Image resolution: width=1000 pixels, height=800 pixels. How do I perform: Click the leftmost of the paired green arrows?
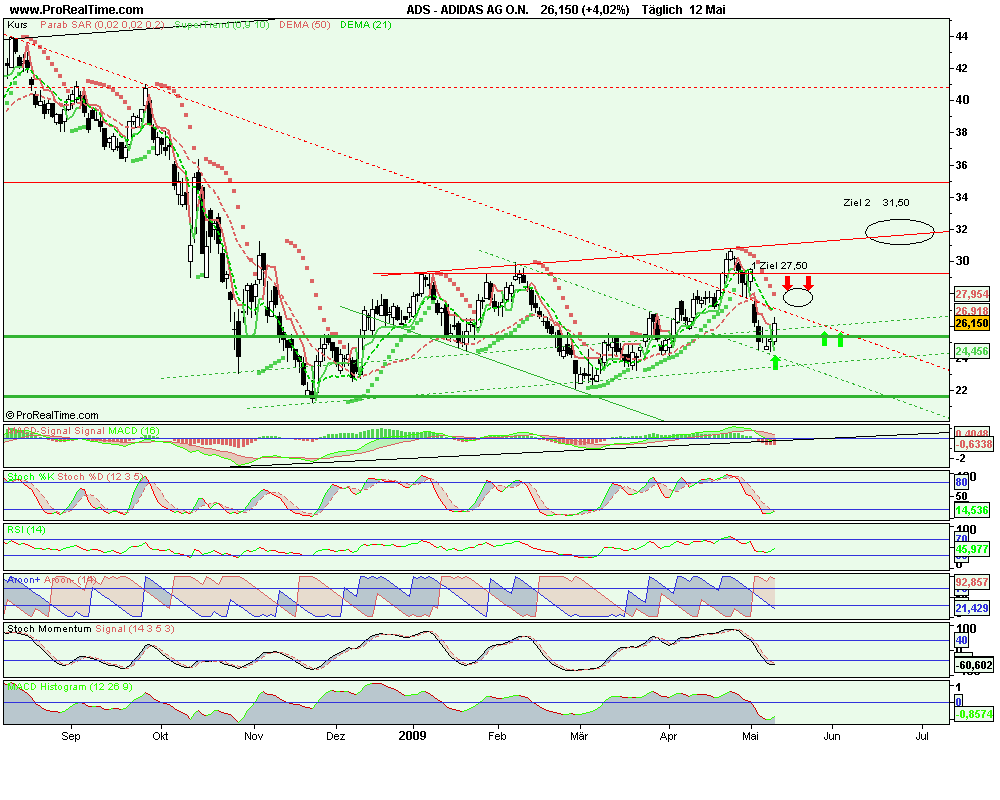tap(825, 339)
